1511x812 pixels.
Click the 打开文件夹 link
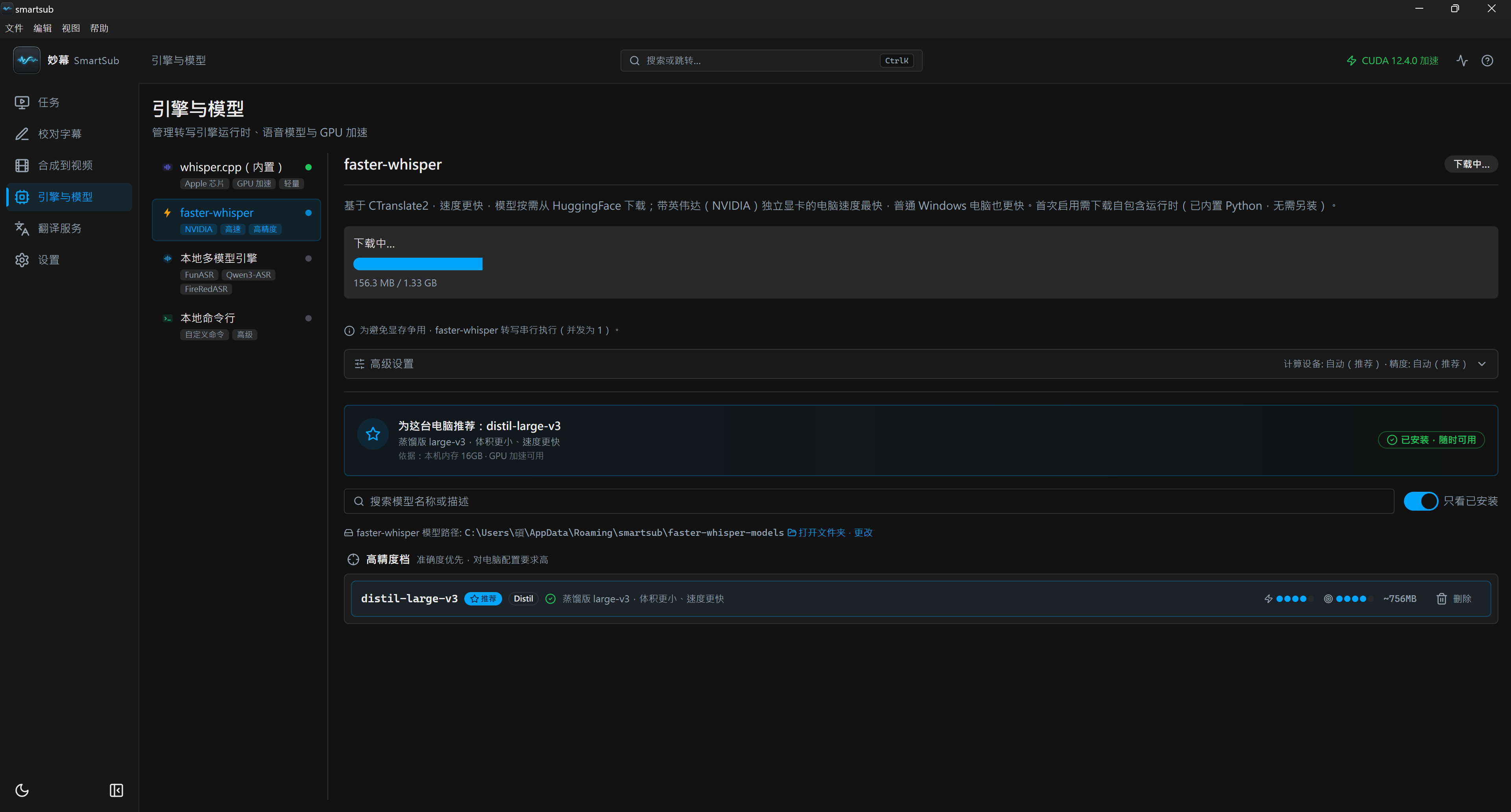[x=816, y=532]
